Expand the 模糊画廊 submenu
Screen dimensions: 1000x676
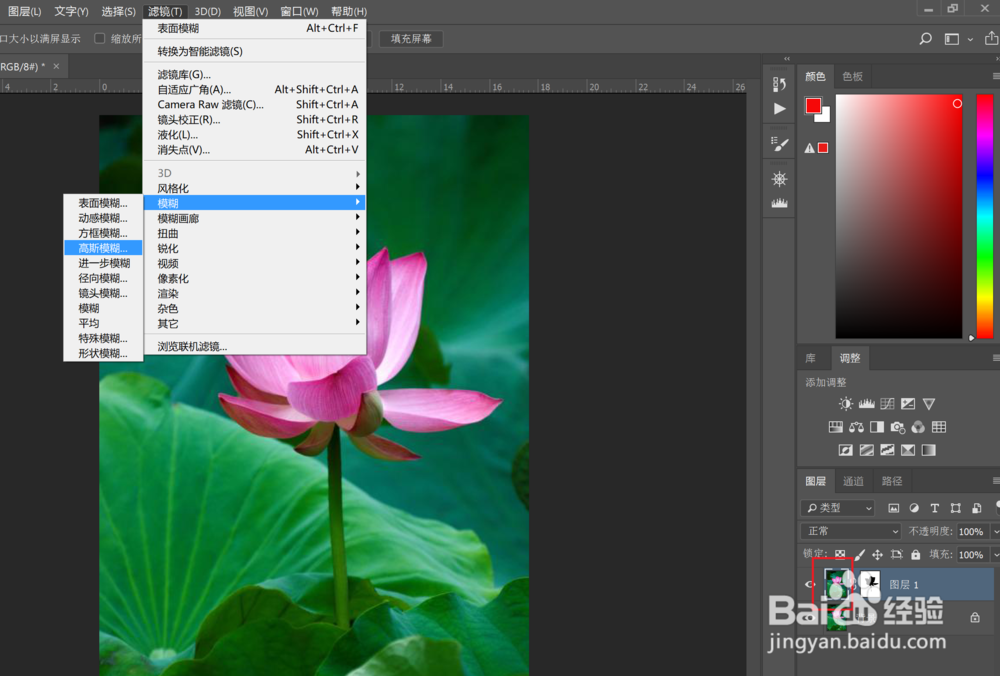coord(255,218)
